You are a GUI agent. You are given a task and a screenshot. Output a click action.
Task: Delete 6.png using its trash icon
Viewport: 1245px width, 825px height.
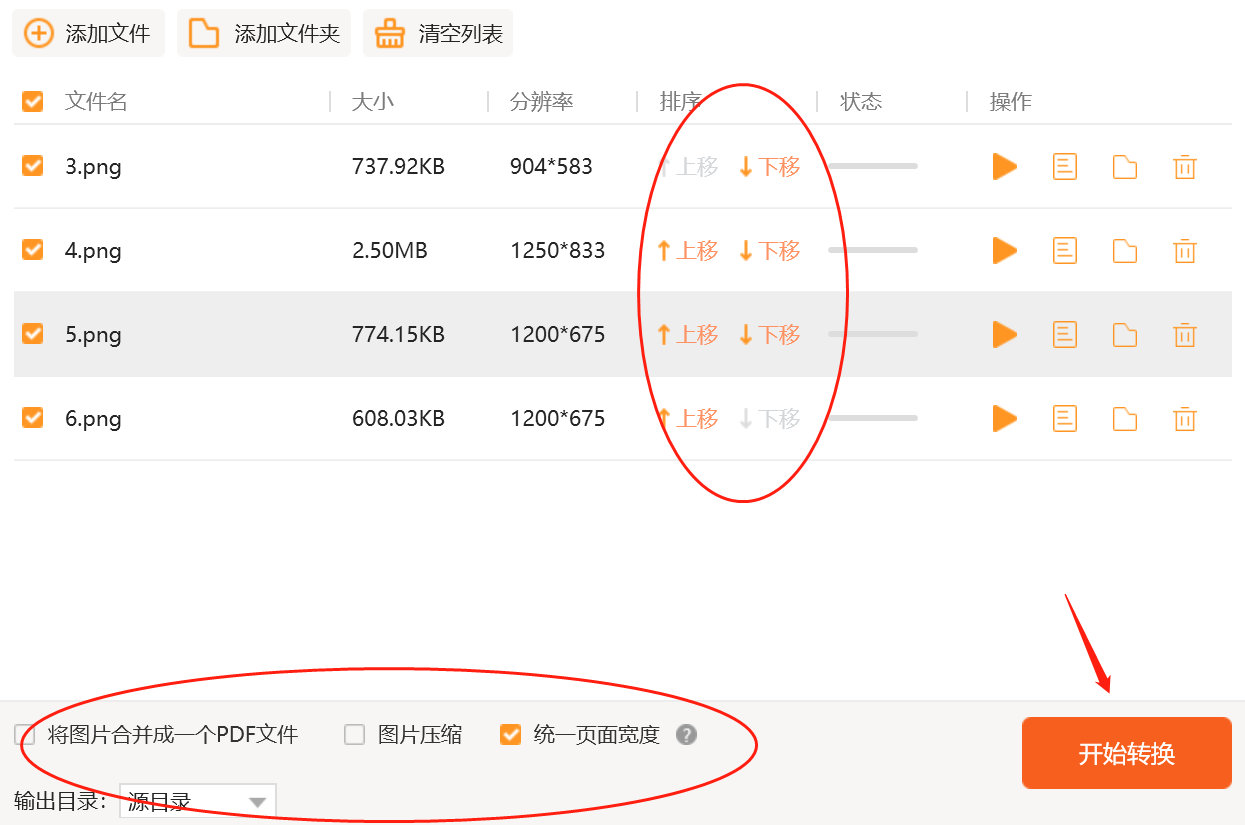click(1185, 418)
